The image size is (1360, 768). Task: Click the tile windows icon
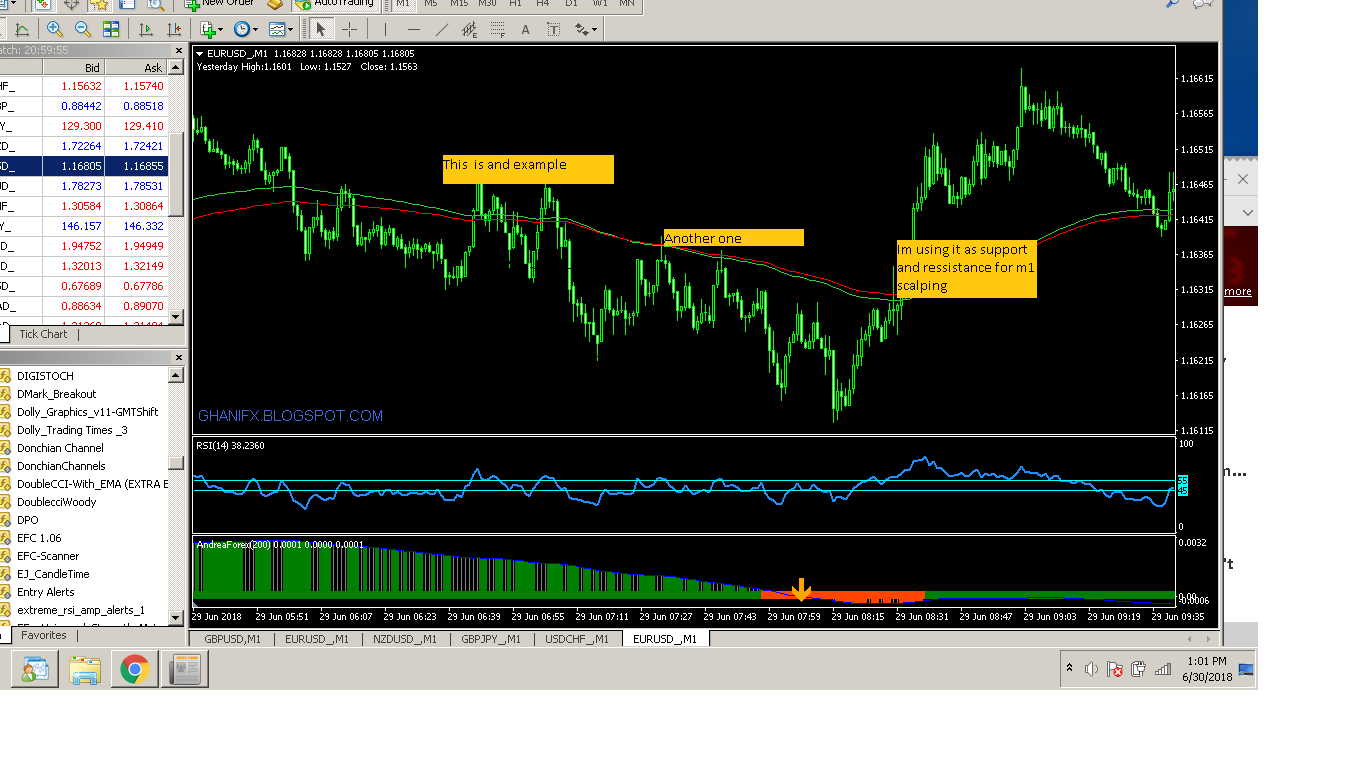pyautogui.click(x=111, y=30)
